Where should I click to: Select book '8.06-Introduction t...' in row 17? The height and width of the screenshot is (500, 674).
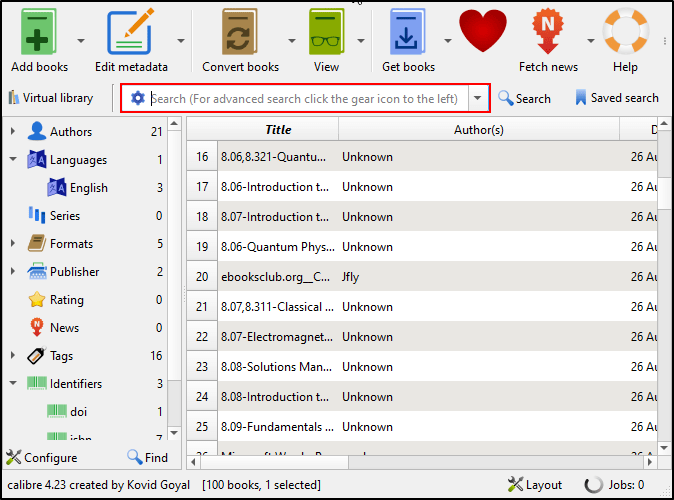point(275,187)
